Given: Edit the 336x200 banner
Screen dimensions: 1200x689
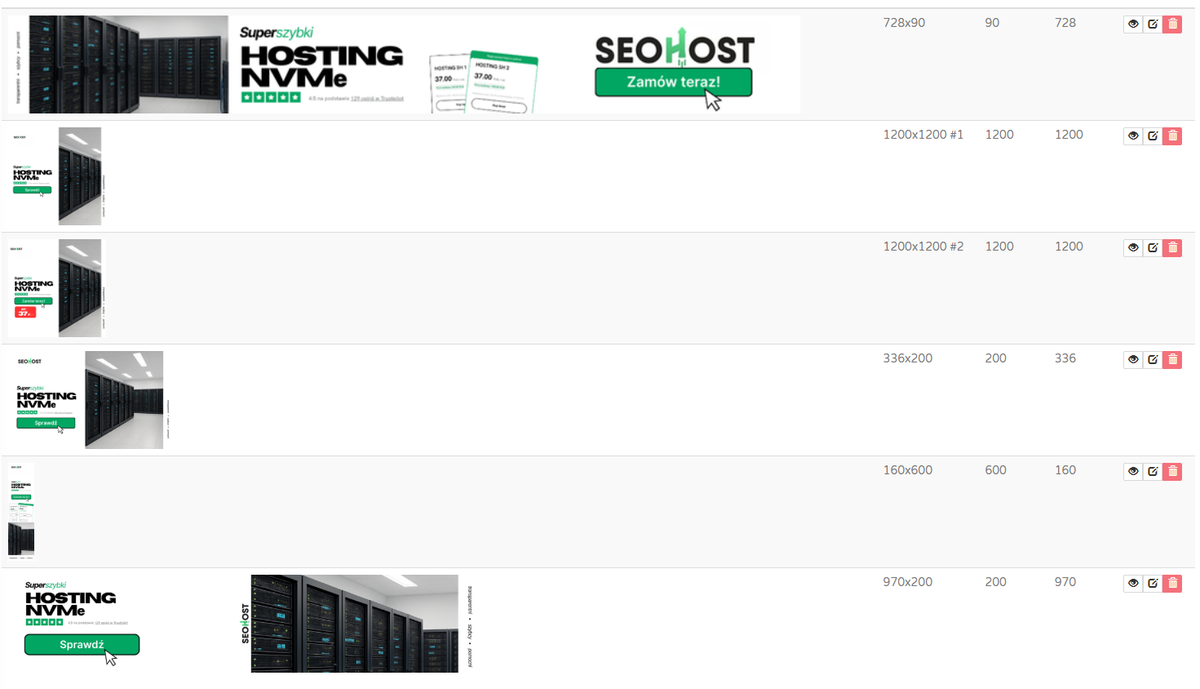Looking at the screenshot, I should tap(1152, 359).
